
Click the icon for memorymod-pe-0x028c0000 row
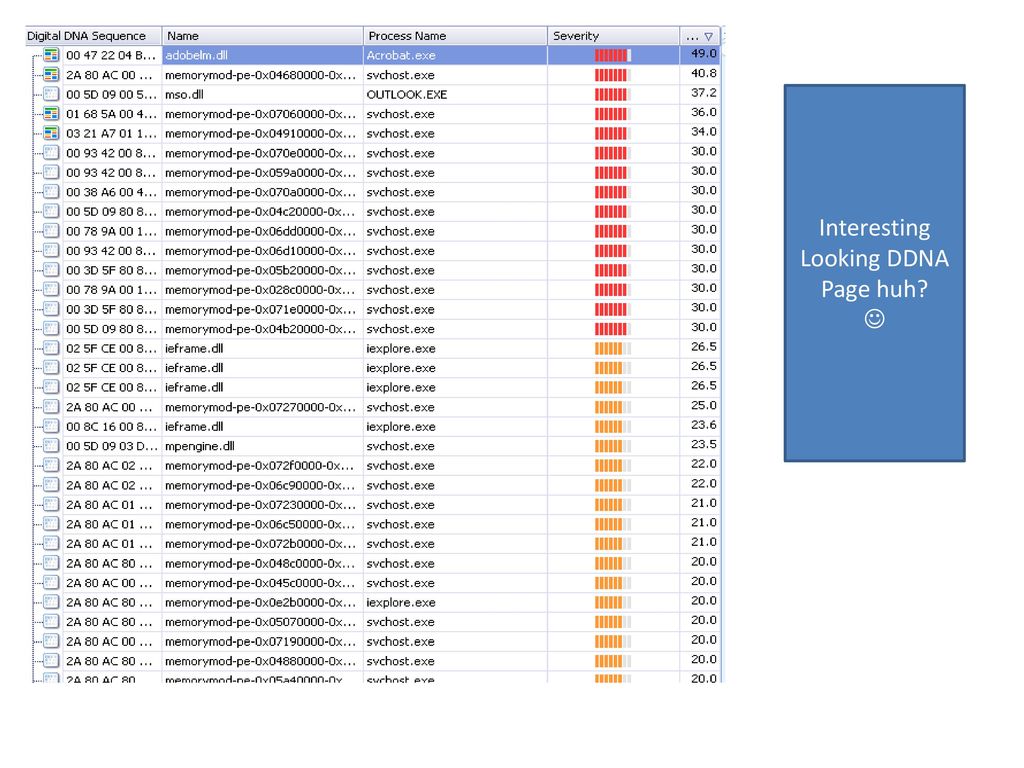[x=51, y=289]
